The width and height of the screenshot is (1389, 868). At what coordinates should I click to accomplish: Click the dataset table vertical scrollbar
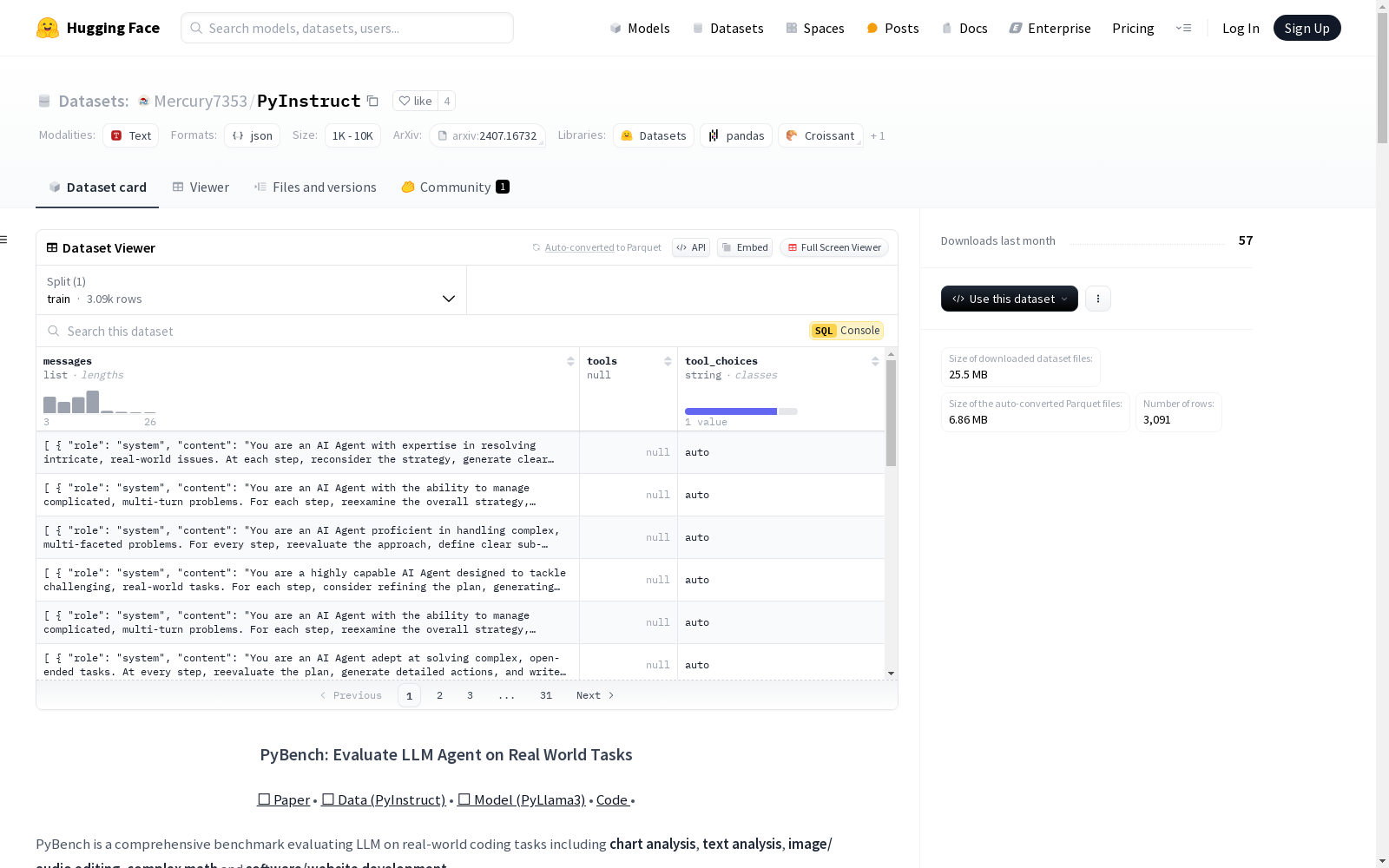point(891,413)
